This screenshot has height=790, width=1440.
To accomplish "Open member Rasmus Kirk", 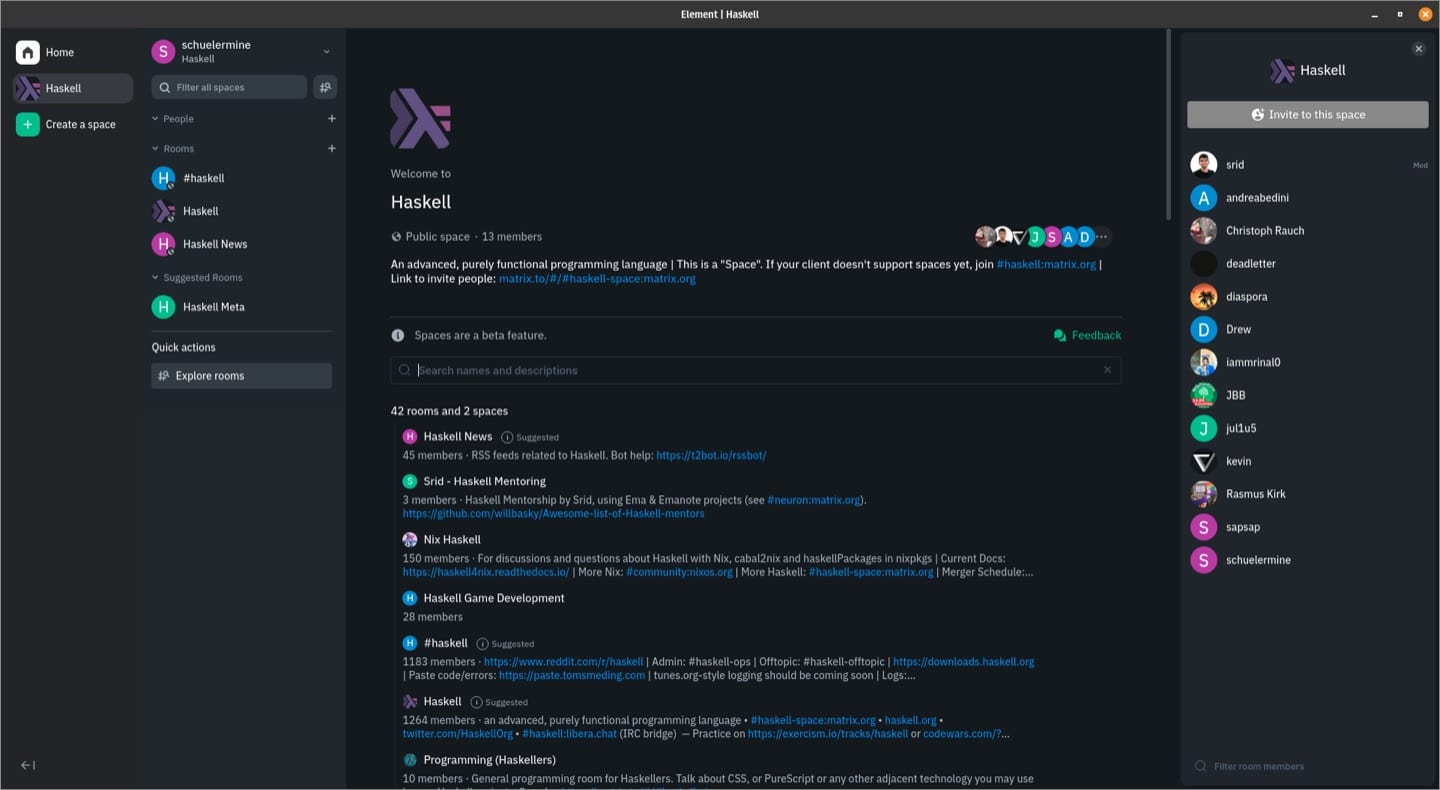I will tap(1308, 494).
